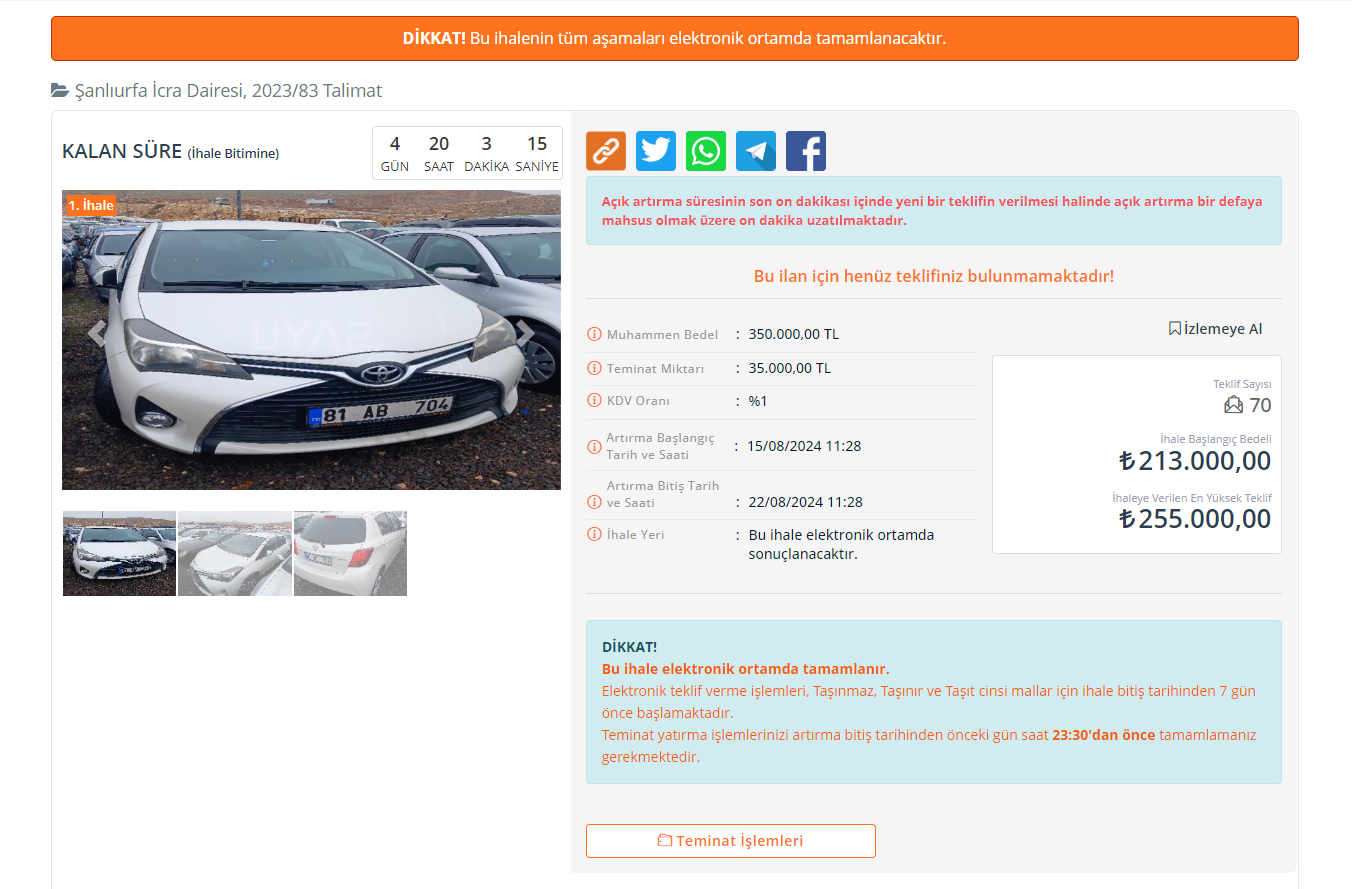Click info icon next to Muhammen Bedel

click(594, 334)
